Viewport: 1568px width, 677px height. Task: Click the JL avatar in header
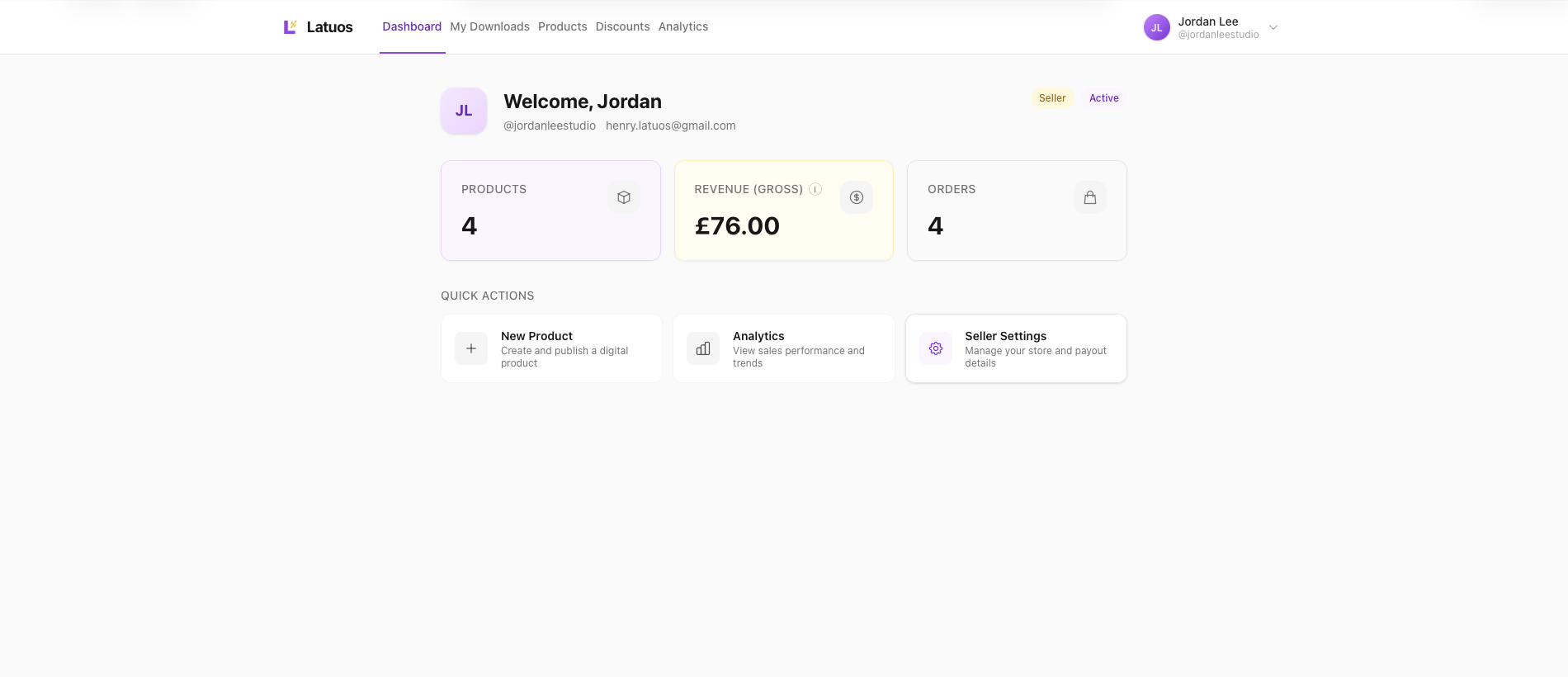coord(1157,27)
